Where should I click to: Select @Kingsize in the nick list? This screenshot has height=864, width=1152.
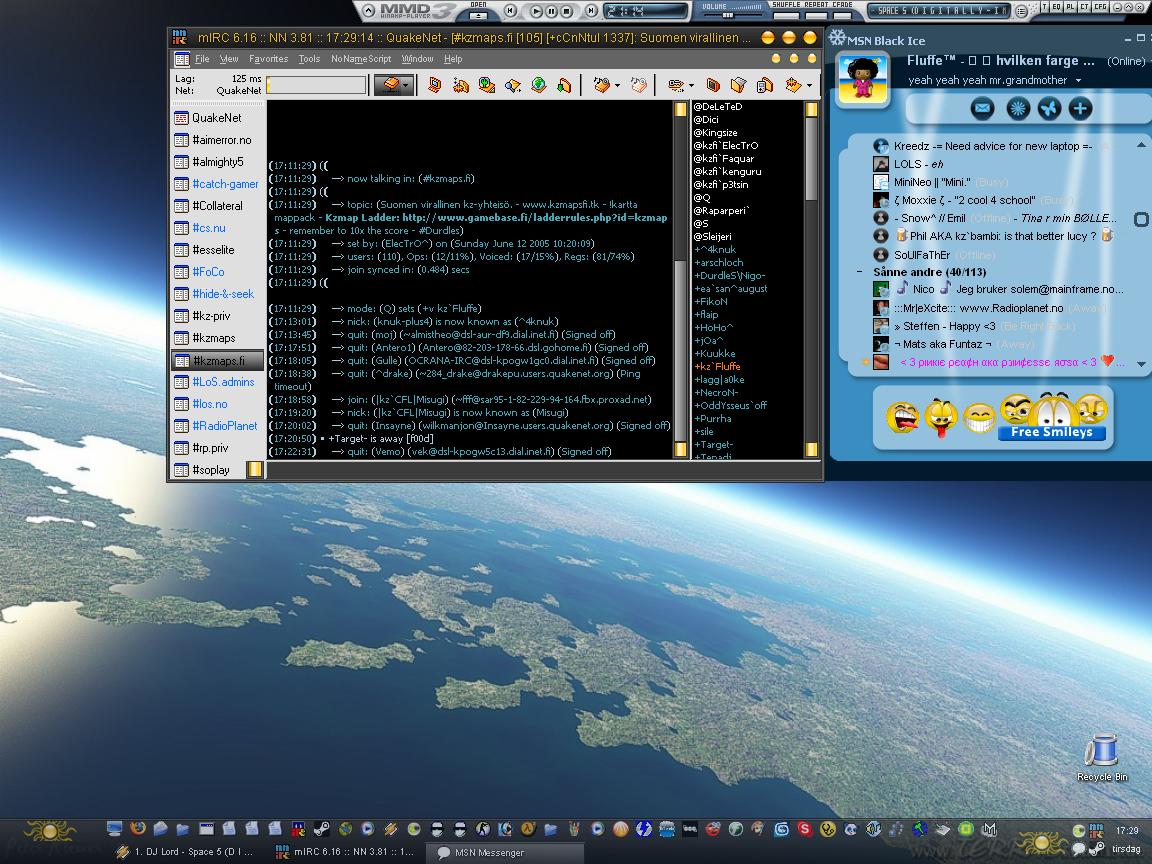716,132
